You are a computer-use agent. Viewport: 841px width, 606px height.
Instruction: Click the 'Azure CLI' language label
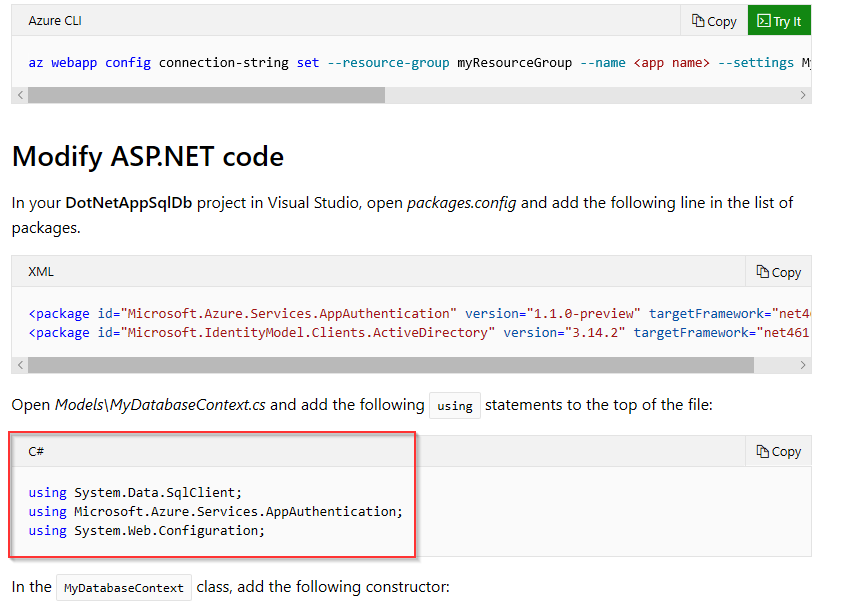(x=55, y=20)
